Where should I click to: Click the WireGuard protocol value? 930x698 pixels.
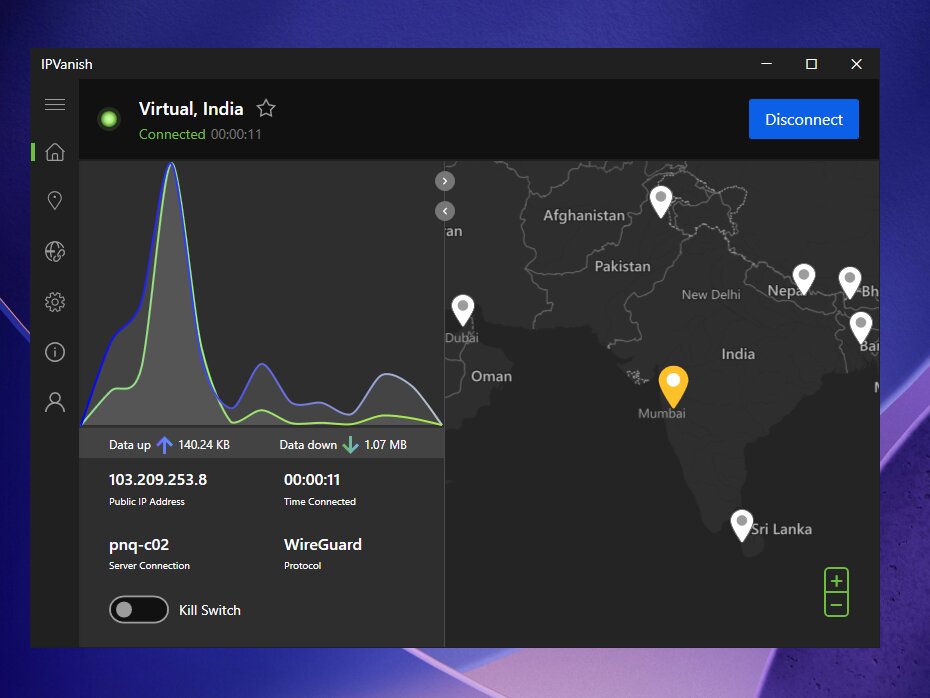click(323, 544)
